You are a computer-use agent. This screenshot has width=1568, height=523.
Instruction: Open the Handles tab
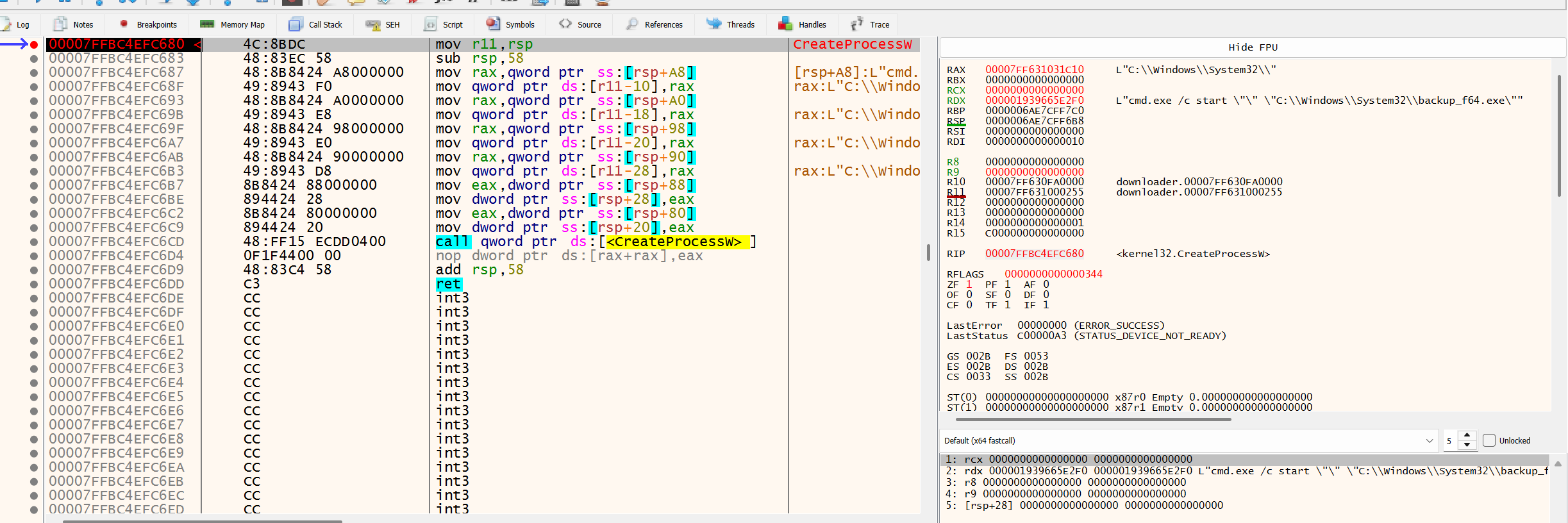point(803,24)
